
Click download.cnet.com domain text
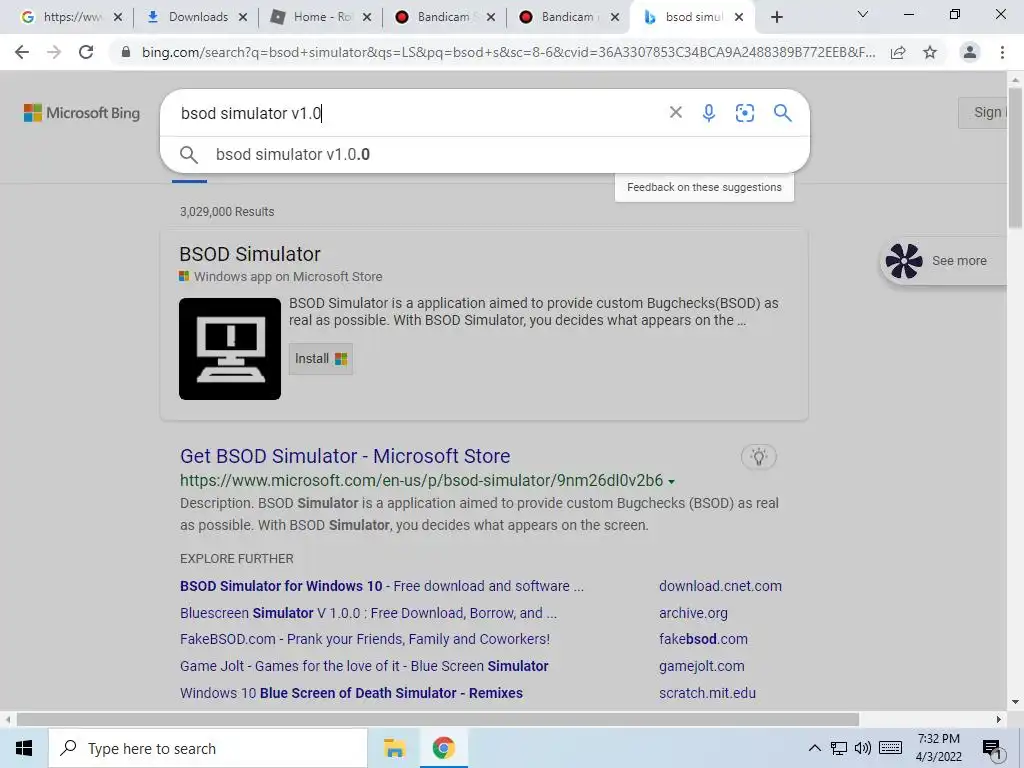[720, 586]
